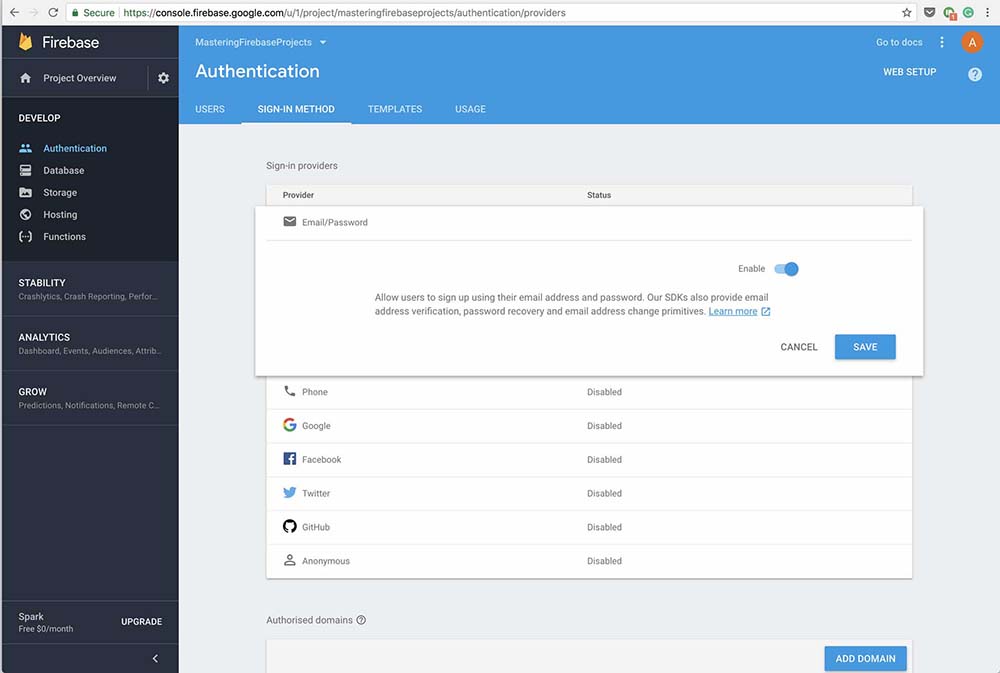Click the browser address bar
Screen dimensions: 1000x673
tap(500, 13)
